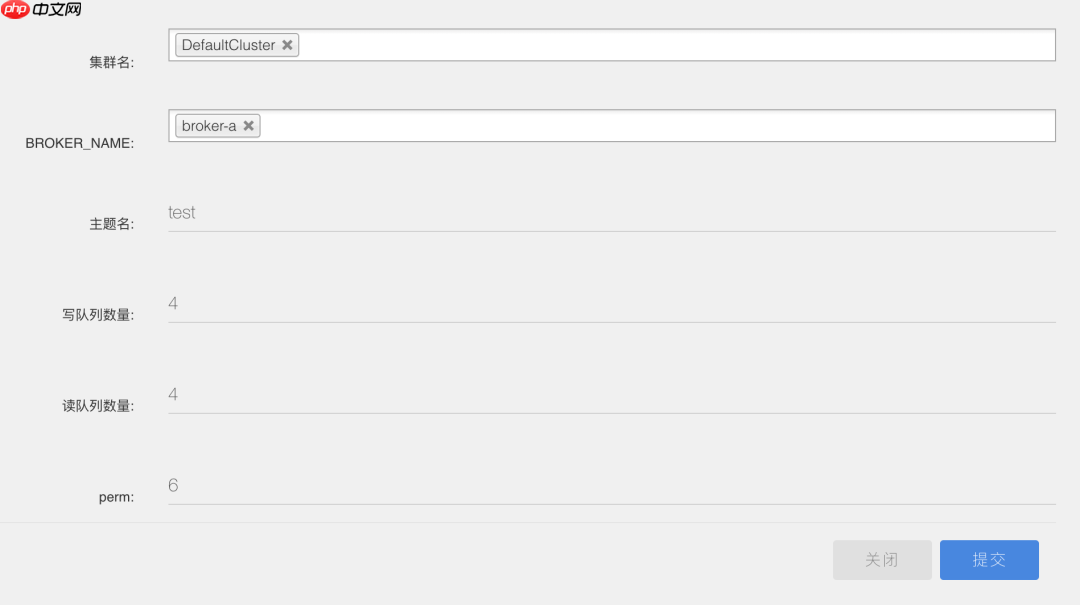Click the 中文网 site name text
The width and height of the screenshot is (1080, 605).
point(57,9)
